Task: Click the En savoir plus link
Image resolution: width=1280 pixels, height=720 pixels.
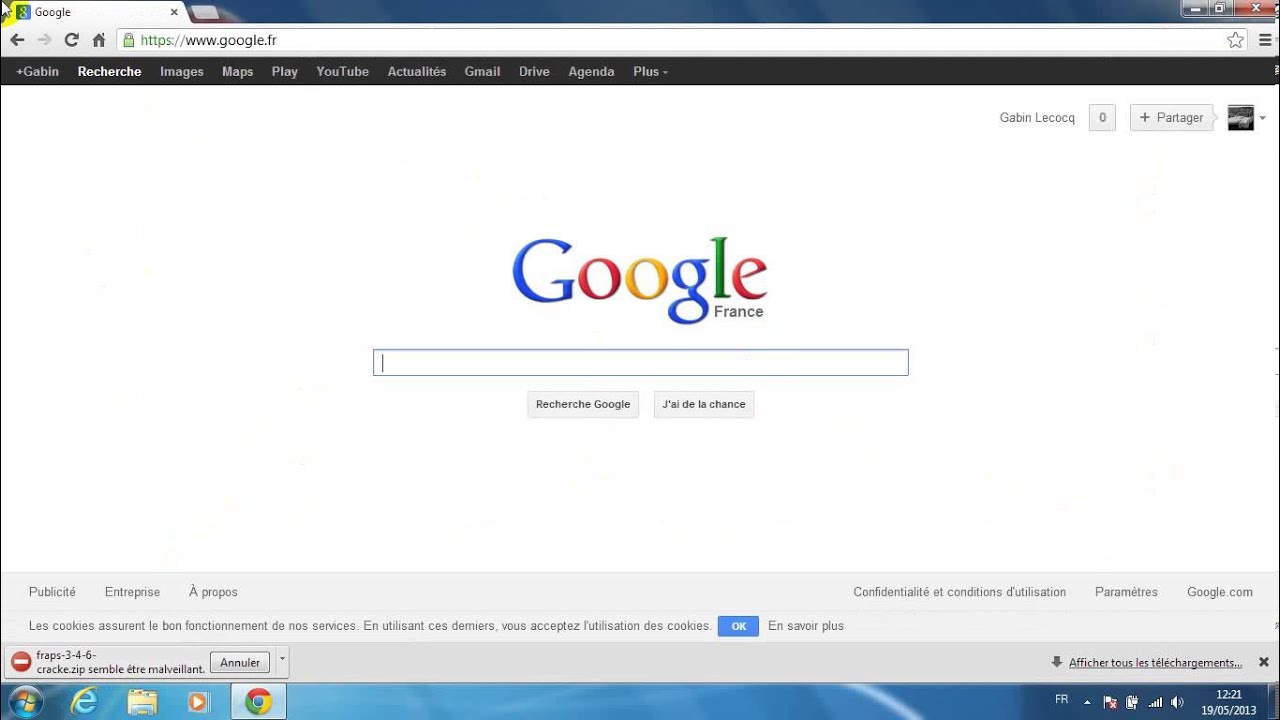Action: click(806, 626)
